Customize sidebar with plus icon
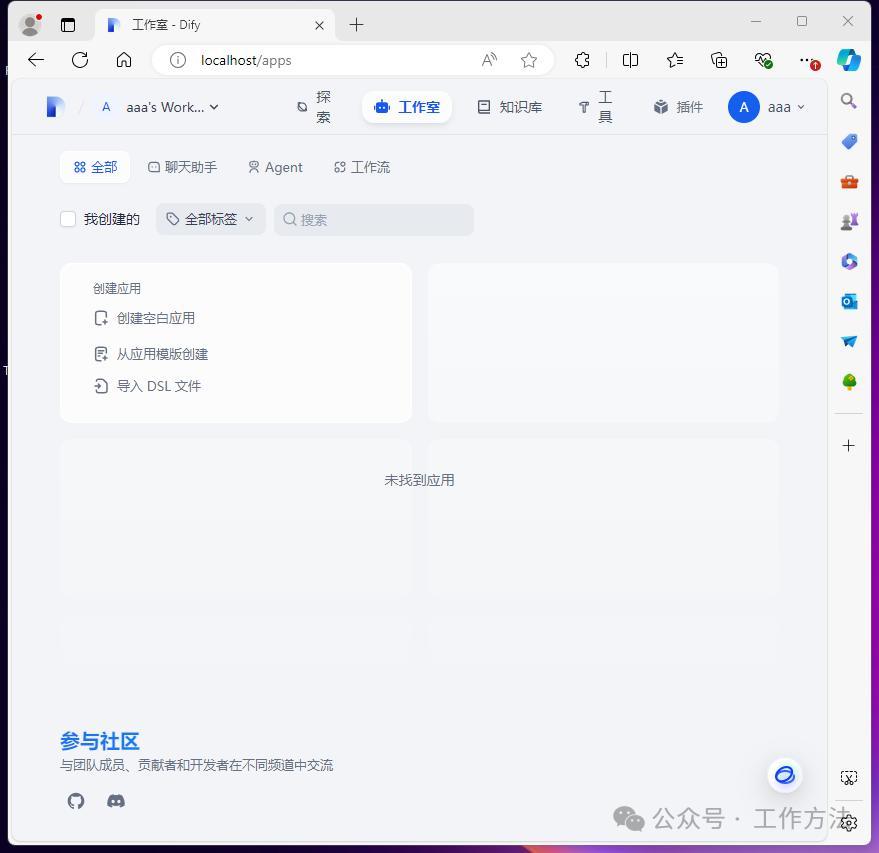The height and width of the screenshot is (853, 879). click(849, 446)
